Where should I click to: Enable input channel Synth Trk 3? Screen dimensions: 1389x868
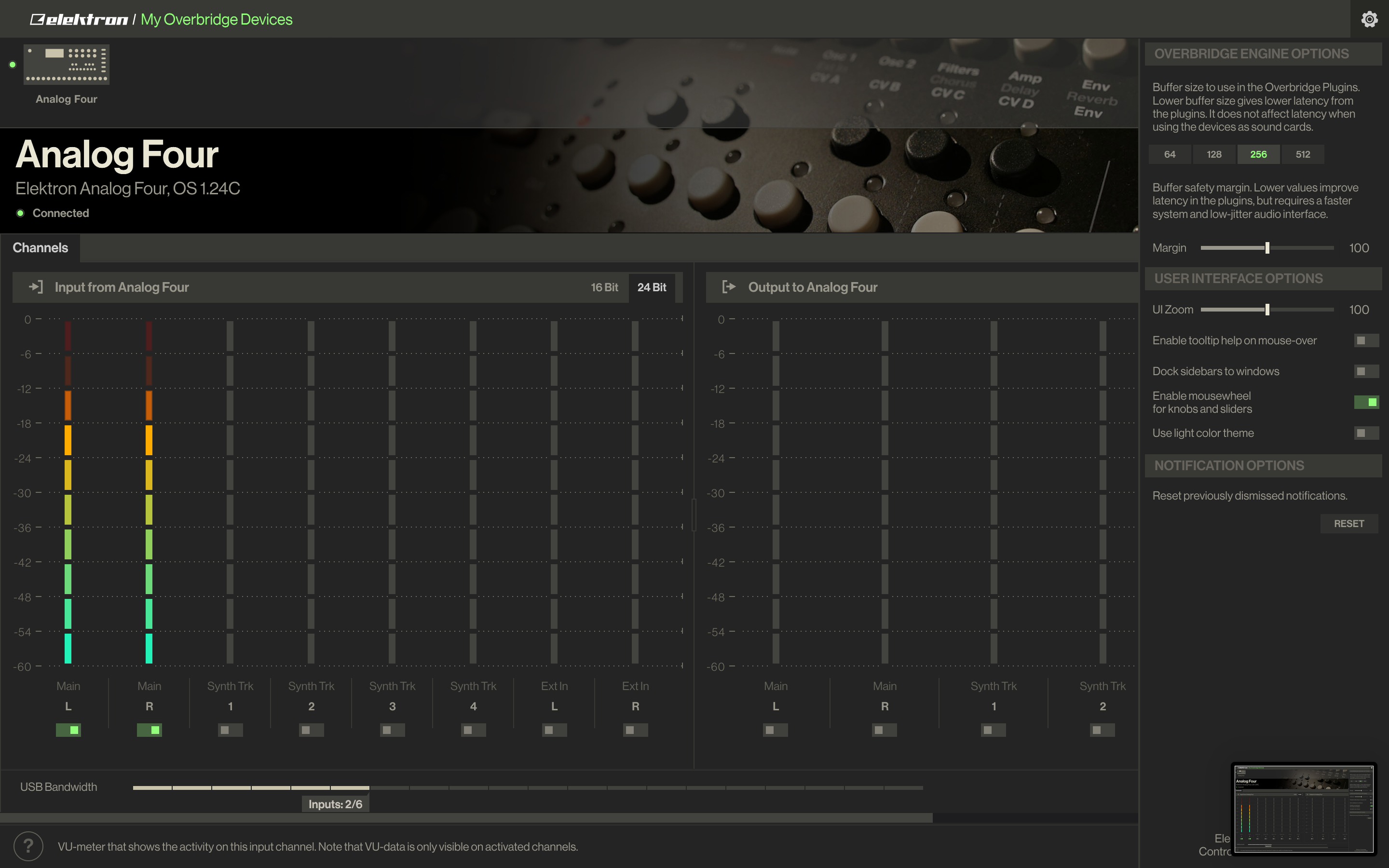tap(392, 730)
